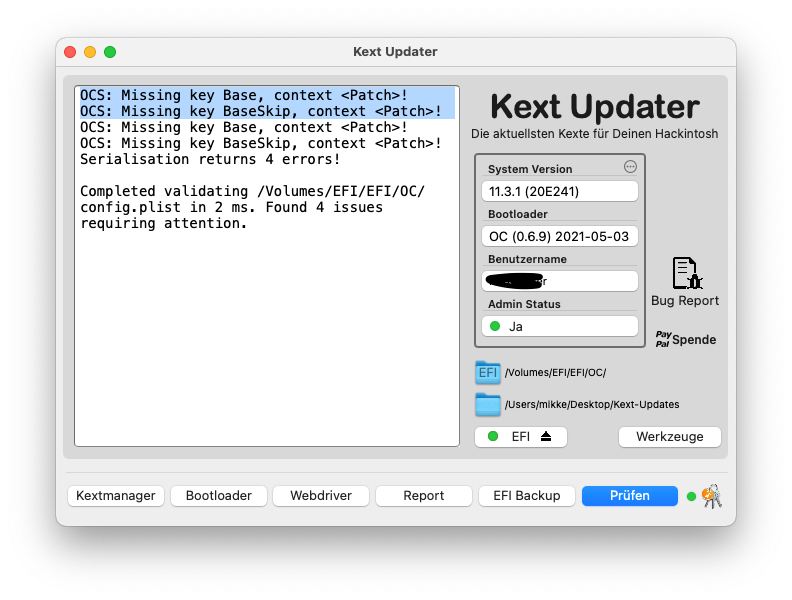Click subtitle 'Die aktuellsten Kexte für Deinen Hackintosh'
This screenshot has height=600, width=792.
[595, 134]
